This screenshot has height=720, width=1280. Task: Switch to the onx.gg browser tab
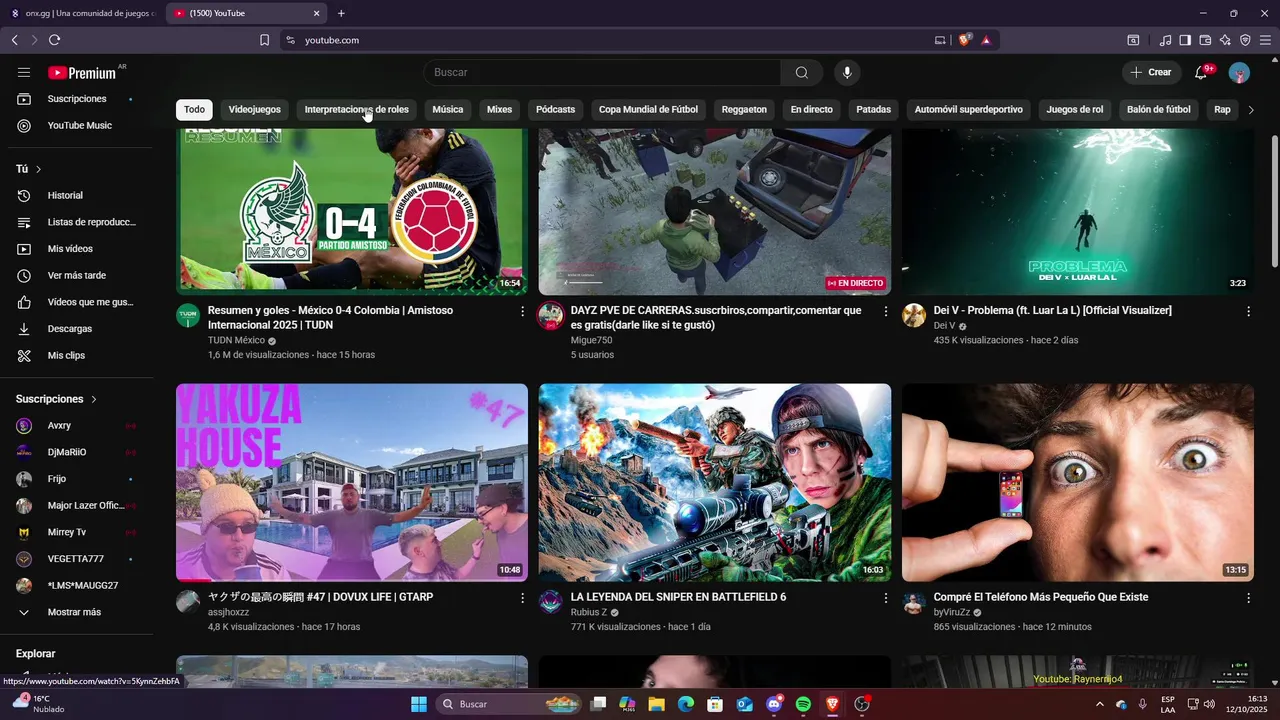click(x=82, y=13)
